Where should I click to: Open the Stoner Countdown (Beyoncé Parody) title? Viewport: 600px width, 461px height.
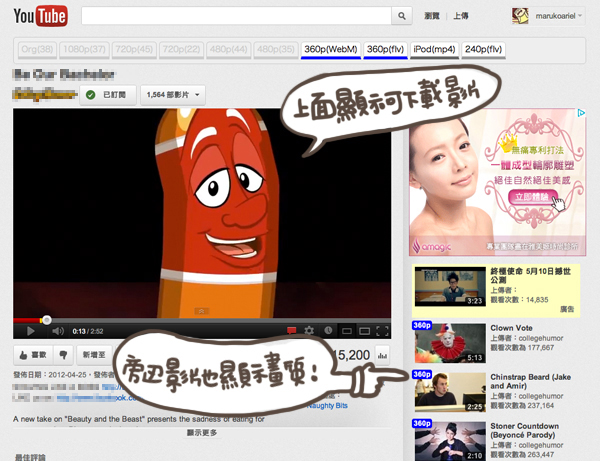point(525,430)
